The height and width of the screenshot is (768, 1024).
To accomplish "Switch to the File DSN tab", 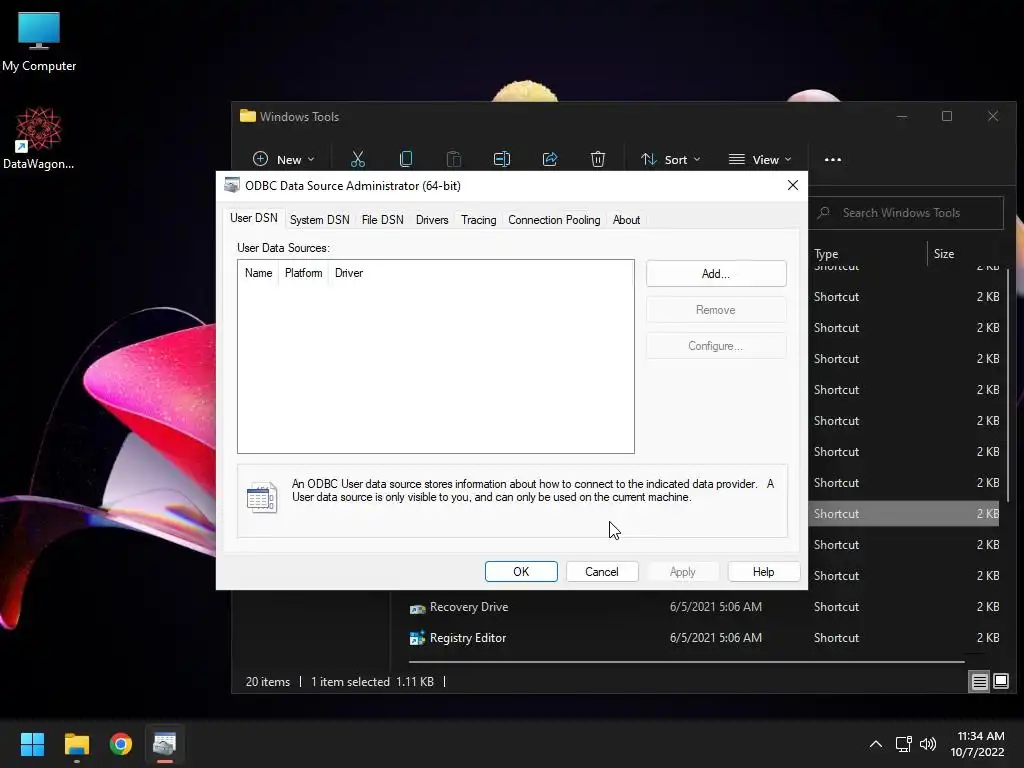I will pyautogui.click(x=383, y=220).
